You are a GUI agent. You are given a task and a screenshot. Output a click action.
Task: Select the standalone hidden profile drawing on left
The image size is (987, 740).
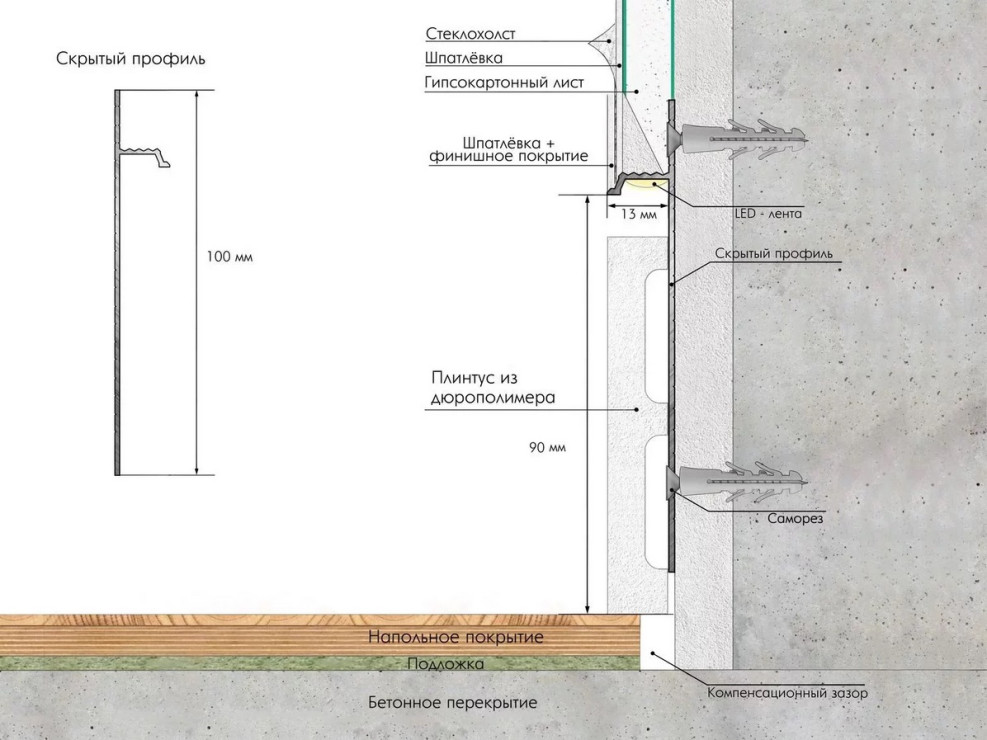[x=118, y=280]
